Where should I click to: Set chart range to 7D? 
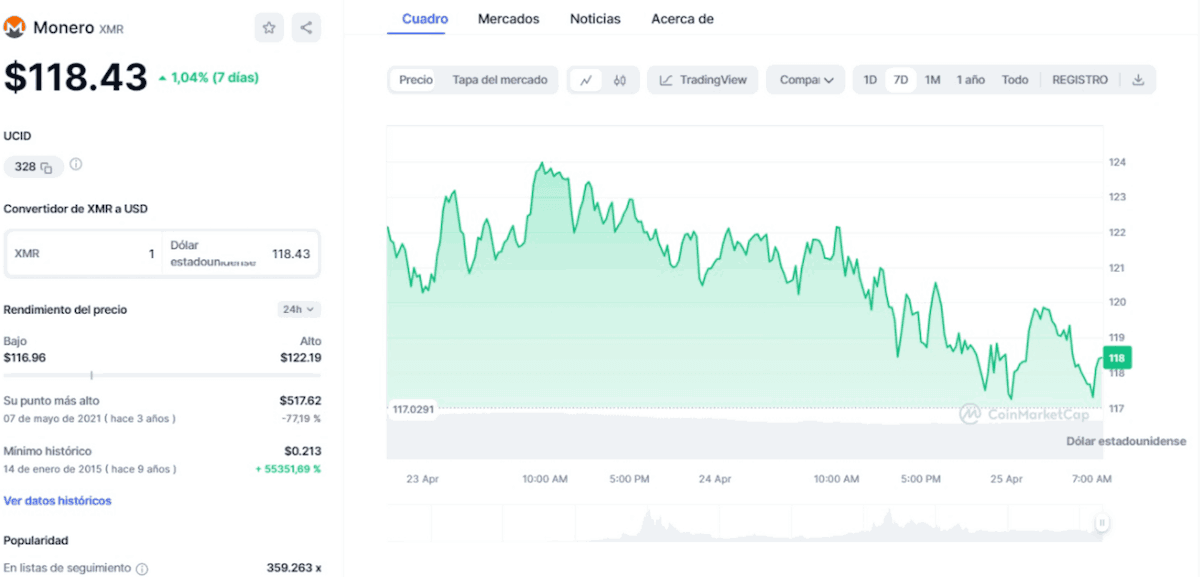click(x=901, y=80)
